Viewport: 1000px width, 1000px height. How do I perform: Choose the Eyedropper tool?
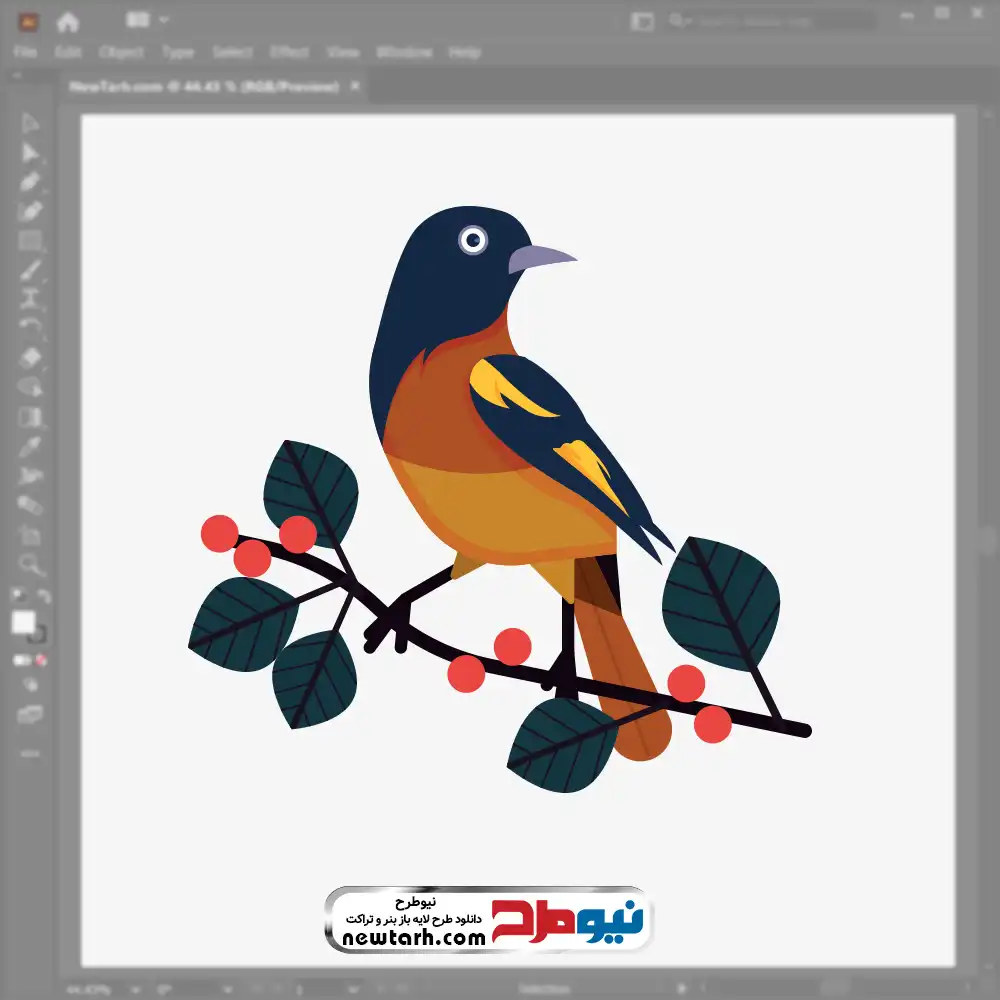30,446
